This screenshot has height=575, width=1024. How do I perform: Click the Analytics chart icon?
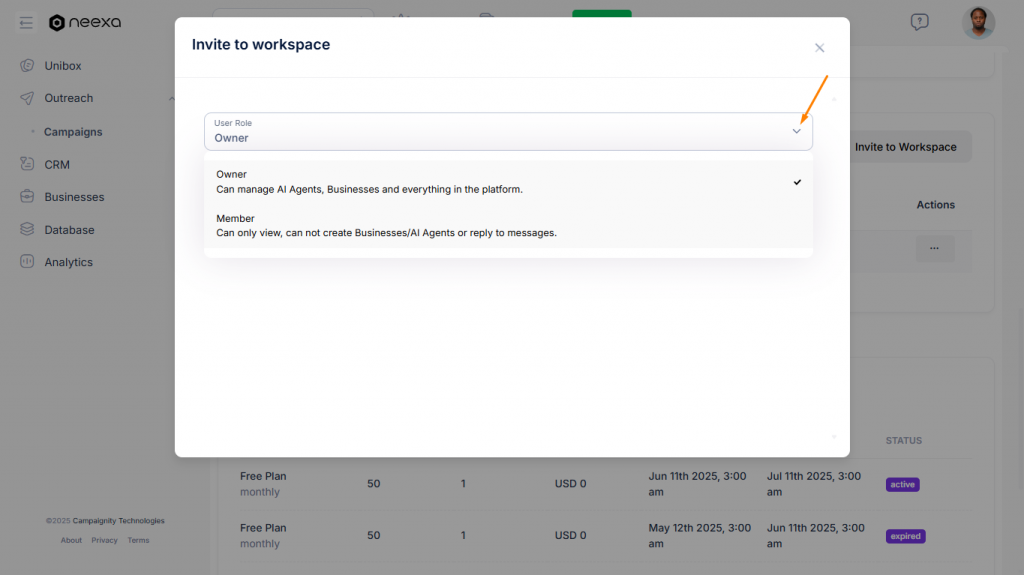[27, 261]
